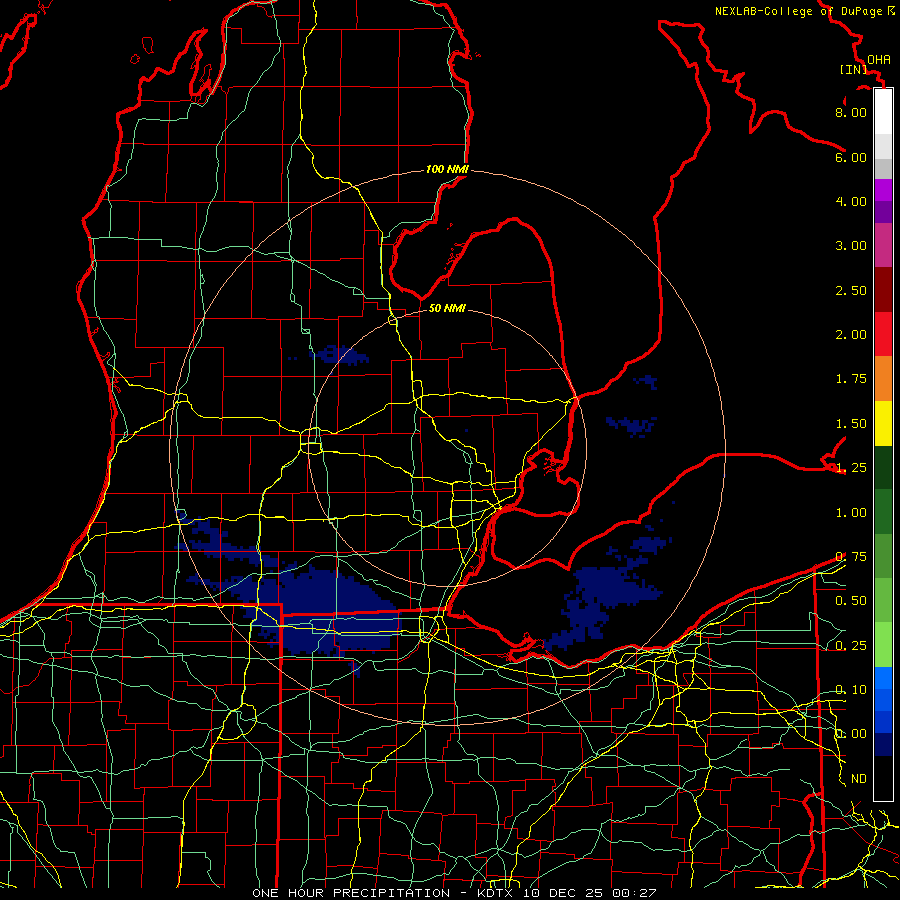Pick the darkest green legend swatch
900x900 pixels.
click(x=883, y=467)
